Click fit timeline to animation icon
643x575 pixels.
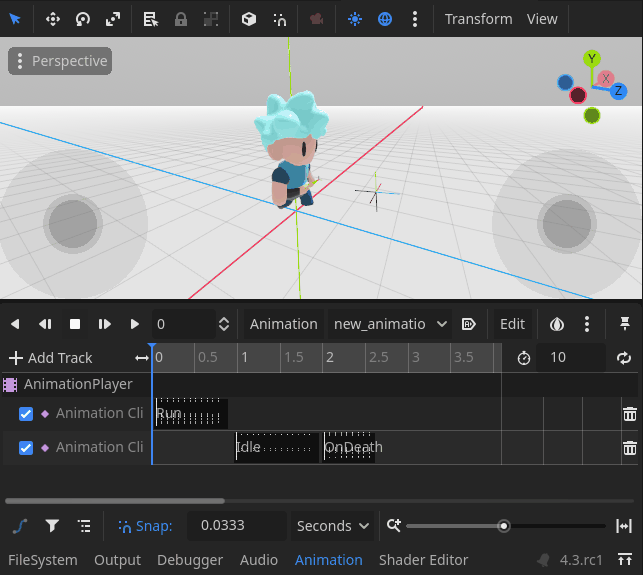tap(624, 526)
